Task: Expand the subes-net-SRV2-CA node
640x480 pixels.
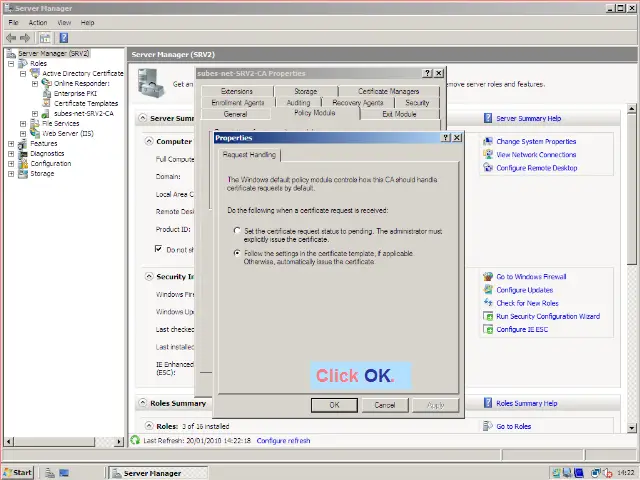Action: 35,114
